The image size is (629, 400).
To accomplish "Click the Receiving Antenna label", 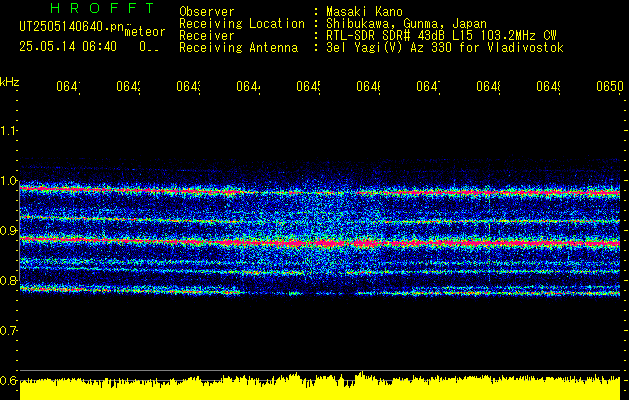I will tap(238, 48).
